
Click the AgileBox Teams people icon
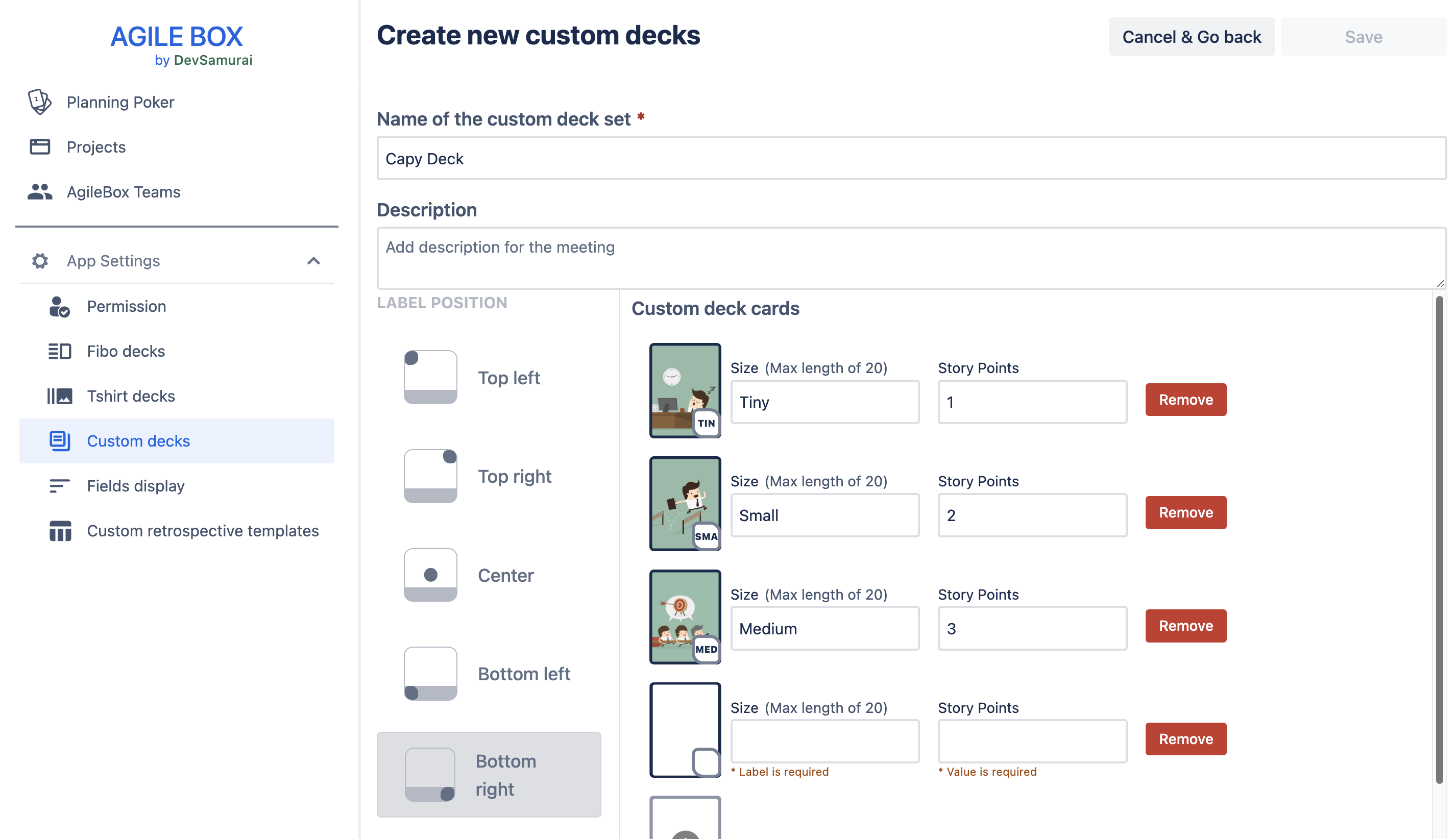click(x=40, y=191)
